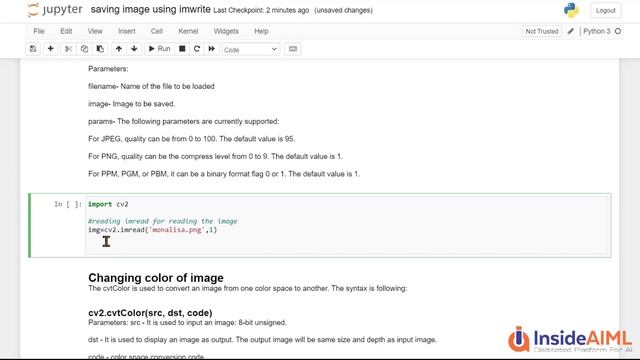Click the 'Parameters:' markdown text
640x360 pixels.
108,69
